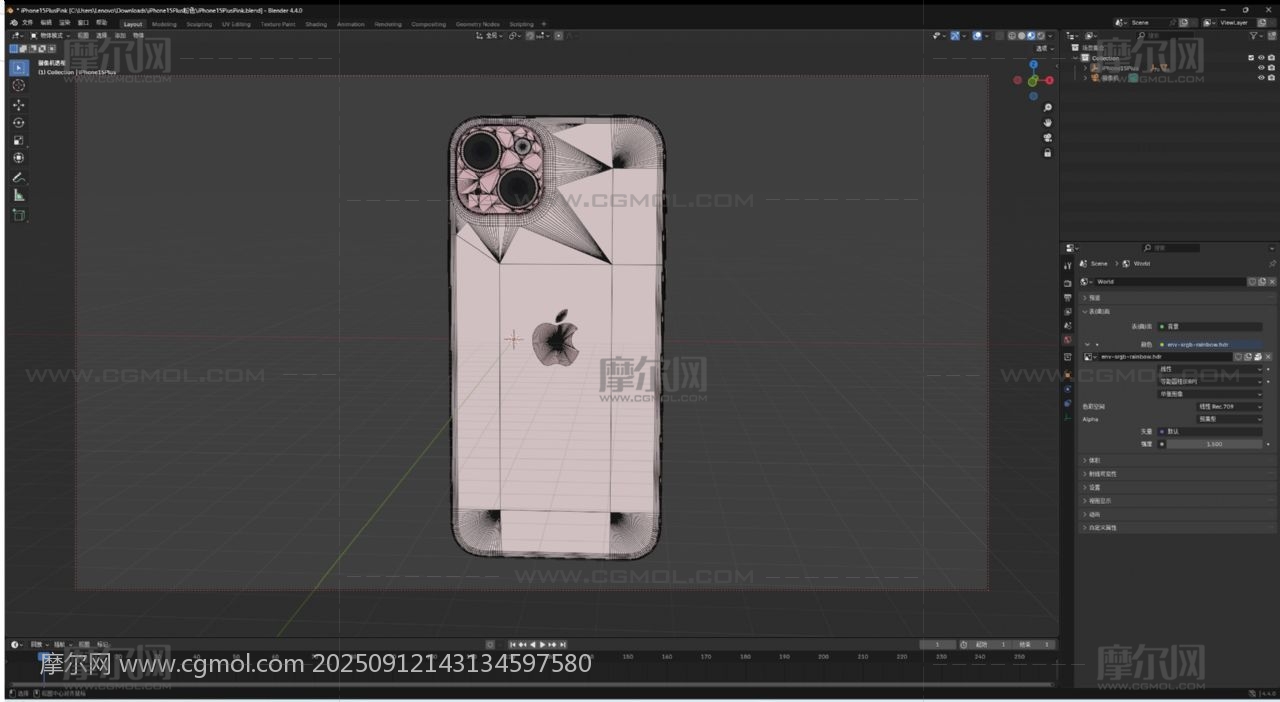Image resolution: width=1280 pixels, height=702 pixels.
Task: Click the pan view hand icon
Action: tap(1047, 122)
